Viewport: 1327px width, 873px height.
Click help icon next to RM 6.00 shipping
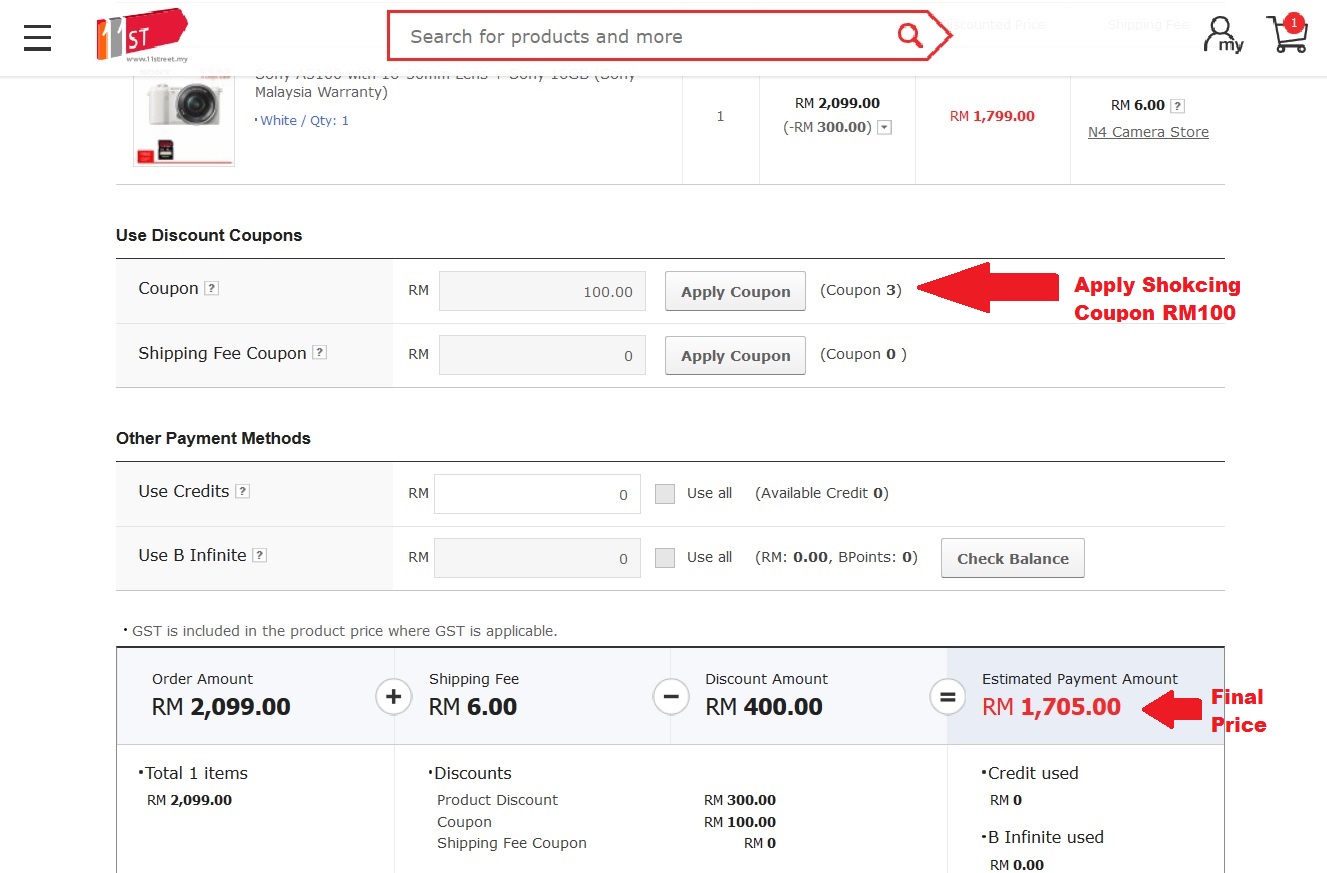tap(1177, 106)
